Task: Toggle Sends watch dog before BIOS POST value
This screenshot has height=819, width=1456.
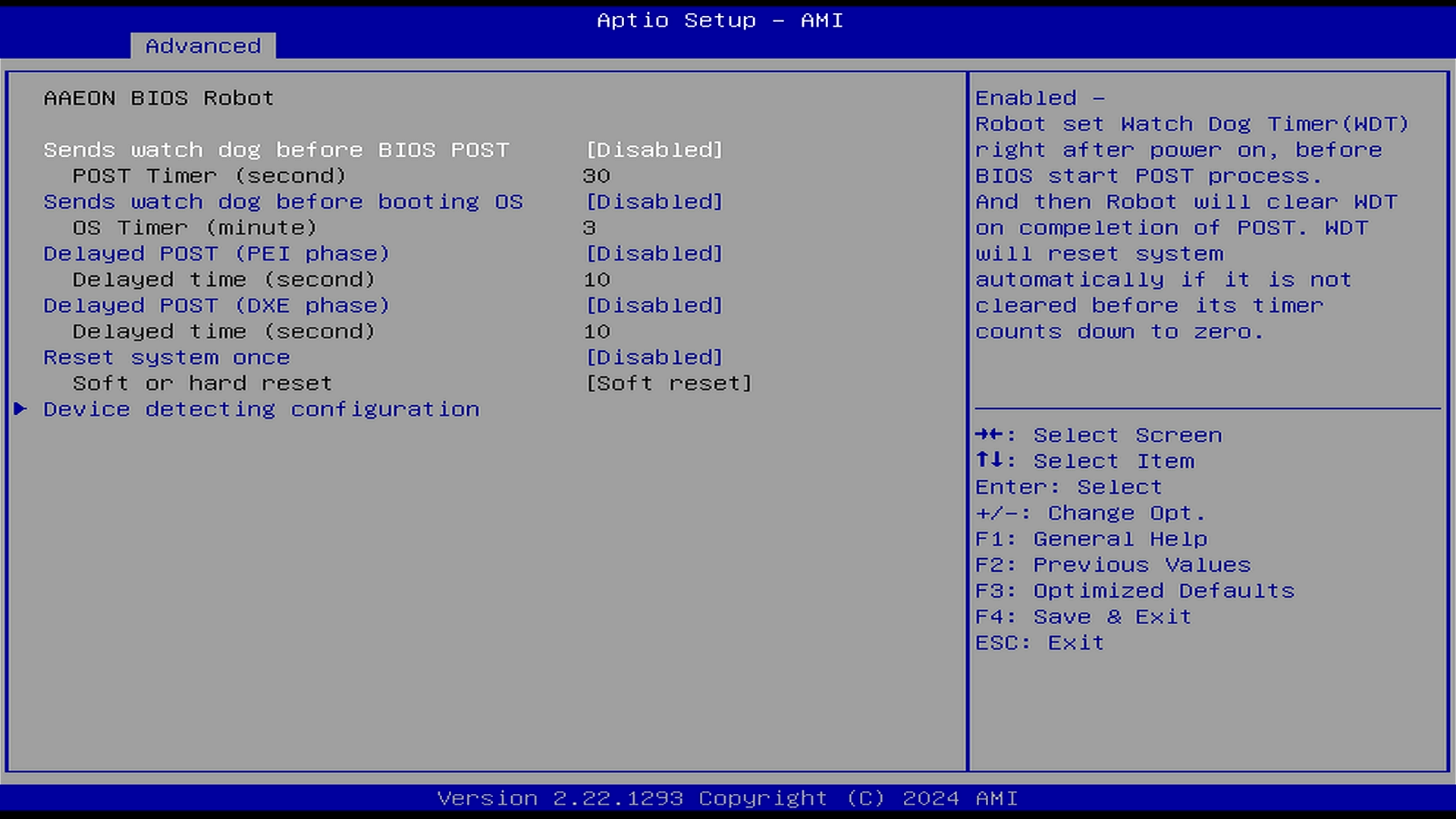Action: (x=654, y=150)
